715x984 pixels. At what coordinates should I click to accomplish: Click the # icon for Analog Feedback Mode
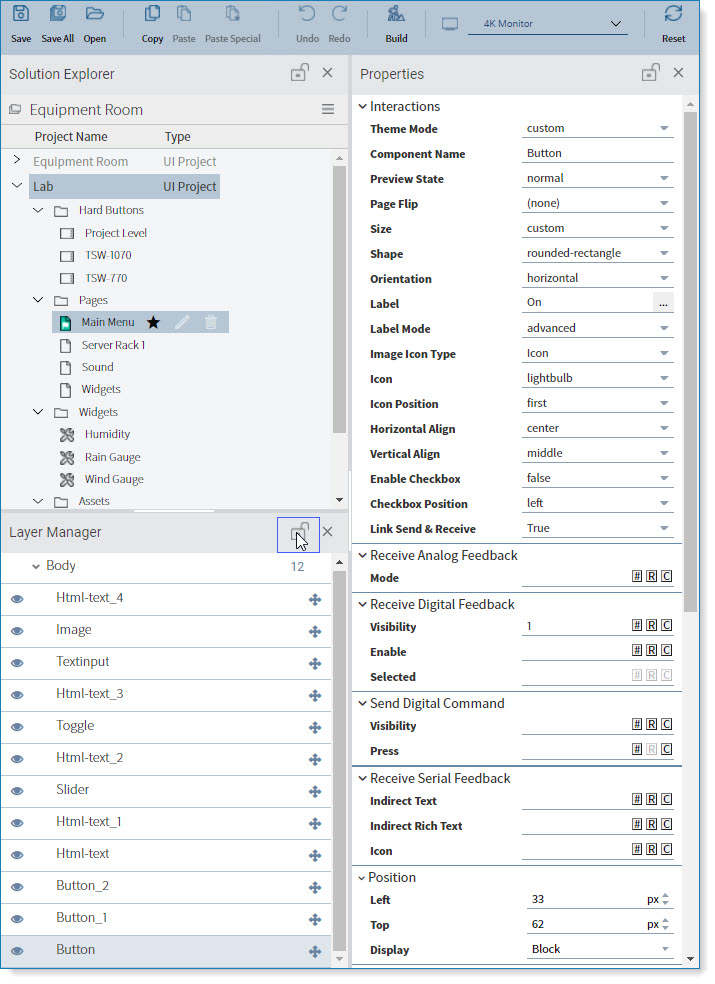[x=637, y=576]
